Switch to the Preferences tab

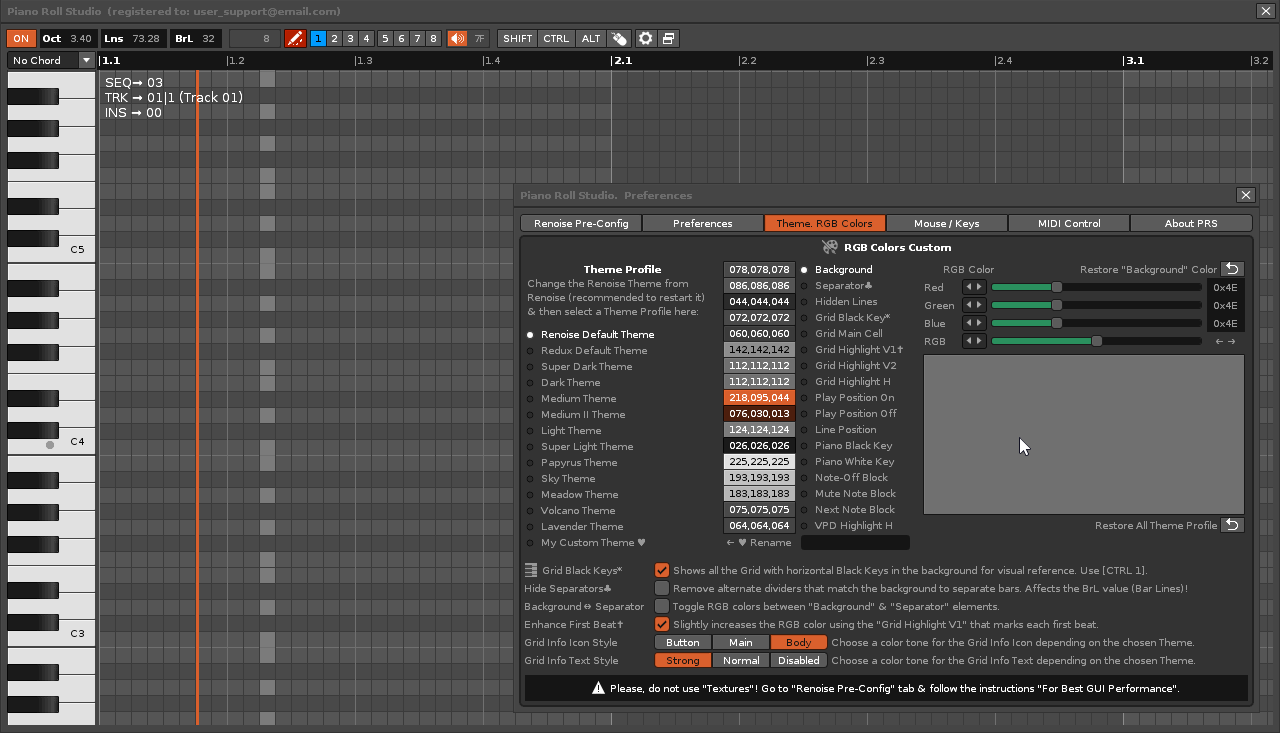coord(703,223)
